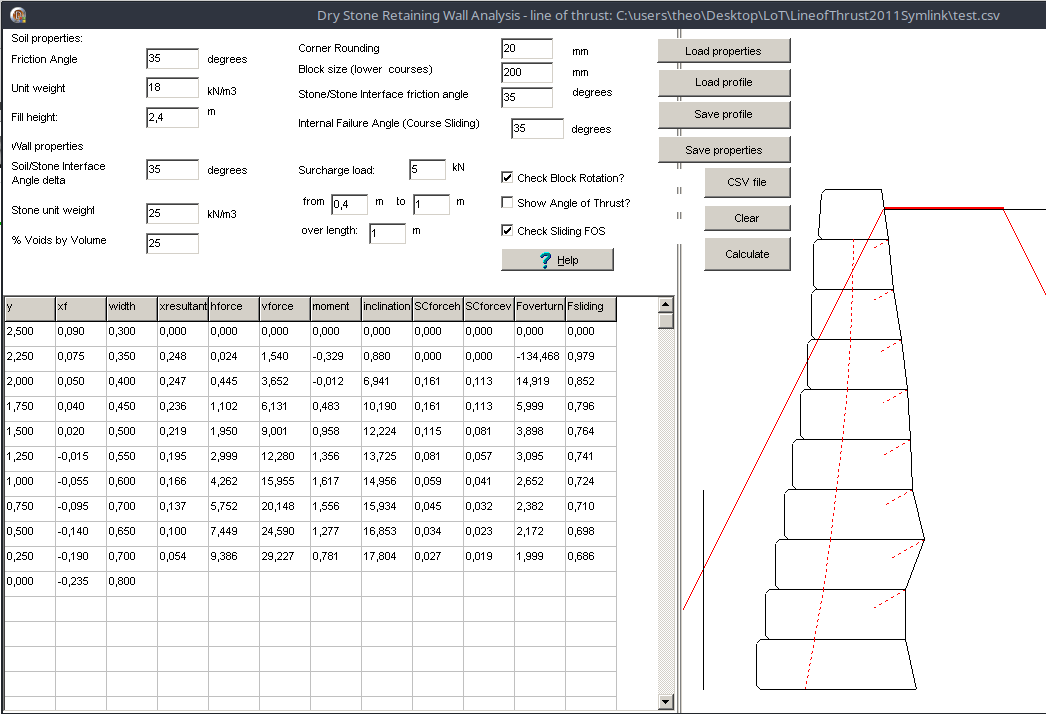Click the Surcharge load input field
This screenshot has width=1046, height=714.
tap(428, 168)
